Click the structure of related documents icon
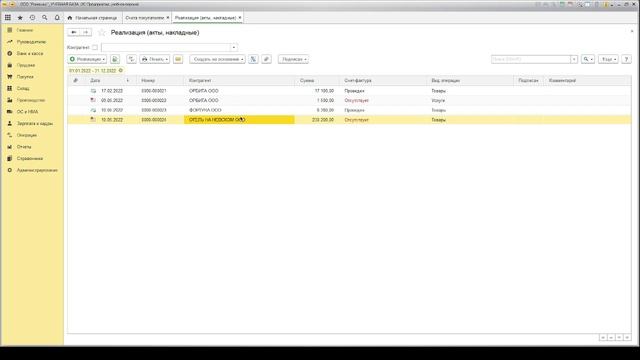The height and width of the screenshot is (360, 640). tap(253, 59)
